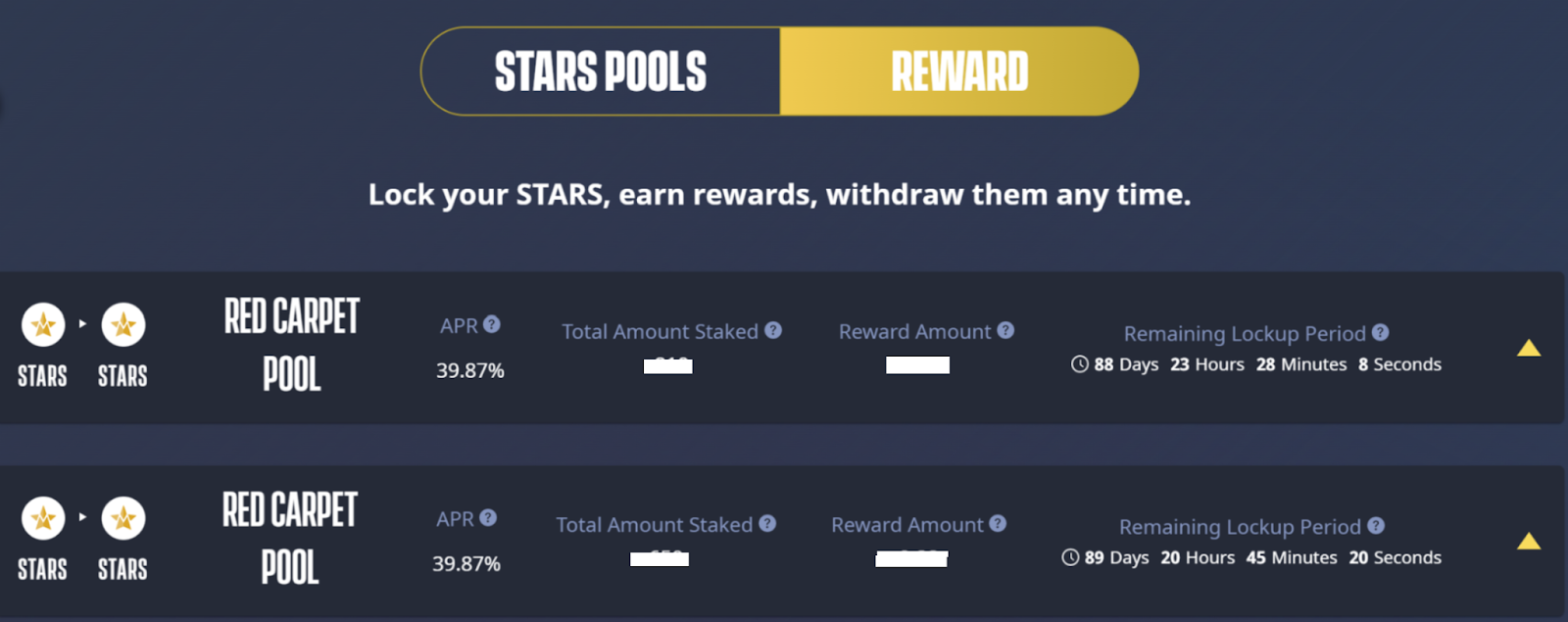
Task: Show Reward Amount tooltip icon in first pool
Action: pos(1005,330)
